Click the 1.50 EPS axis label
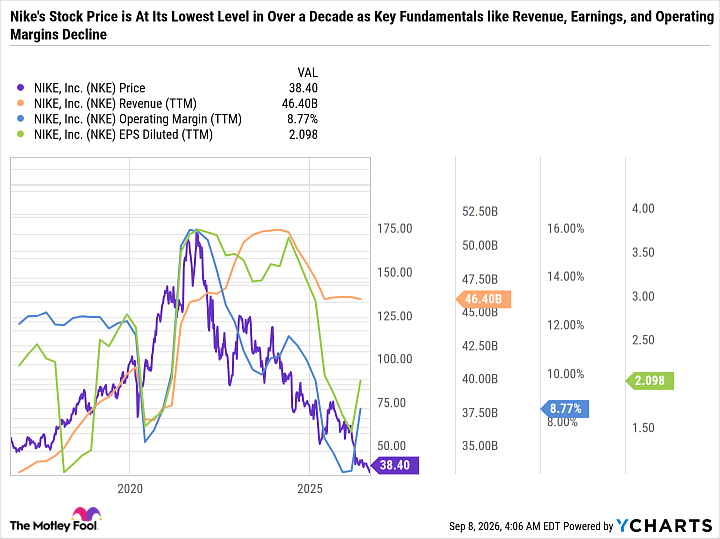The width and height of the screenshot is (720, 539). tap(643, 427)
